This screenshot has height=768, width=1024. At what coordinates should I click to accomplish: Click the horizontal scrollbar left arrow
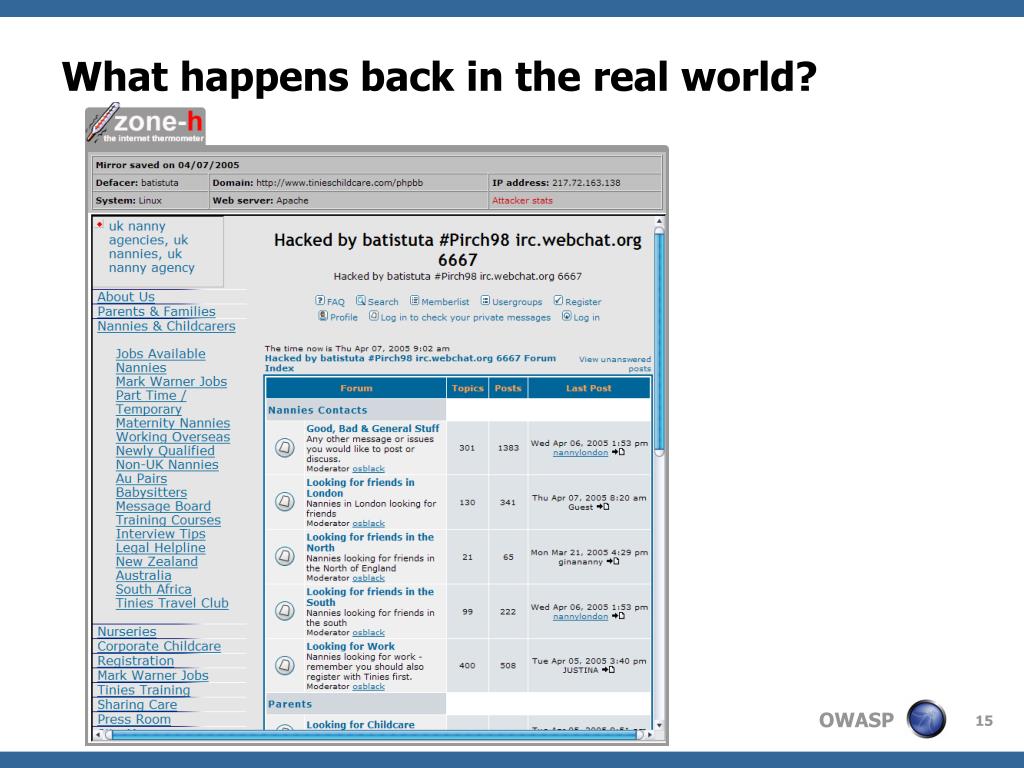click(98, 735)
